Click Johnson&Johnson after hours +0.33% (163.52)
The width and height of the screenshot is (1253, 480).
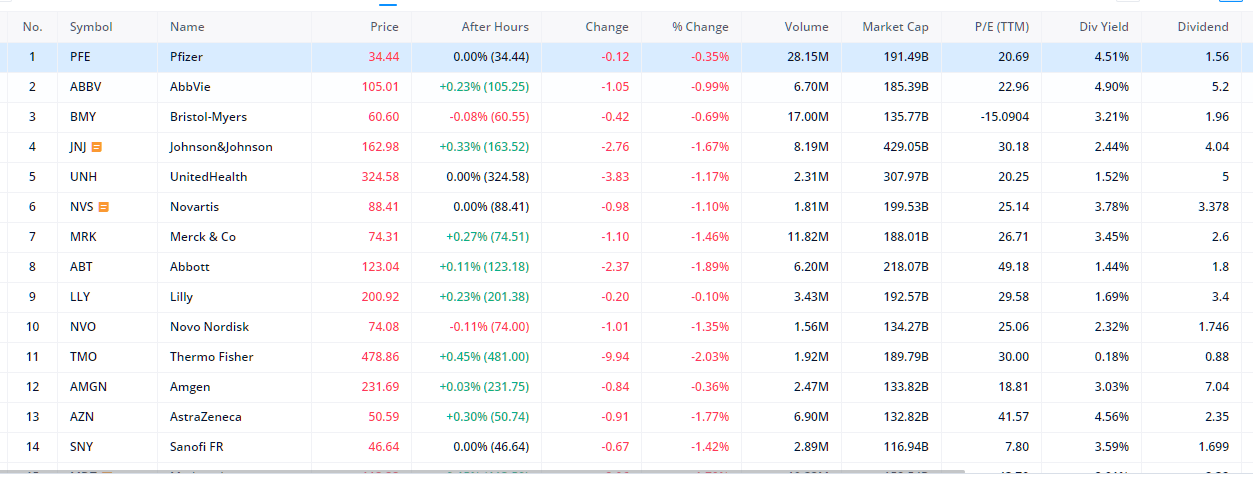click(x=484, y=147)
